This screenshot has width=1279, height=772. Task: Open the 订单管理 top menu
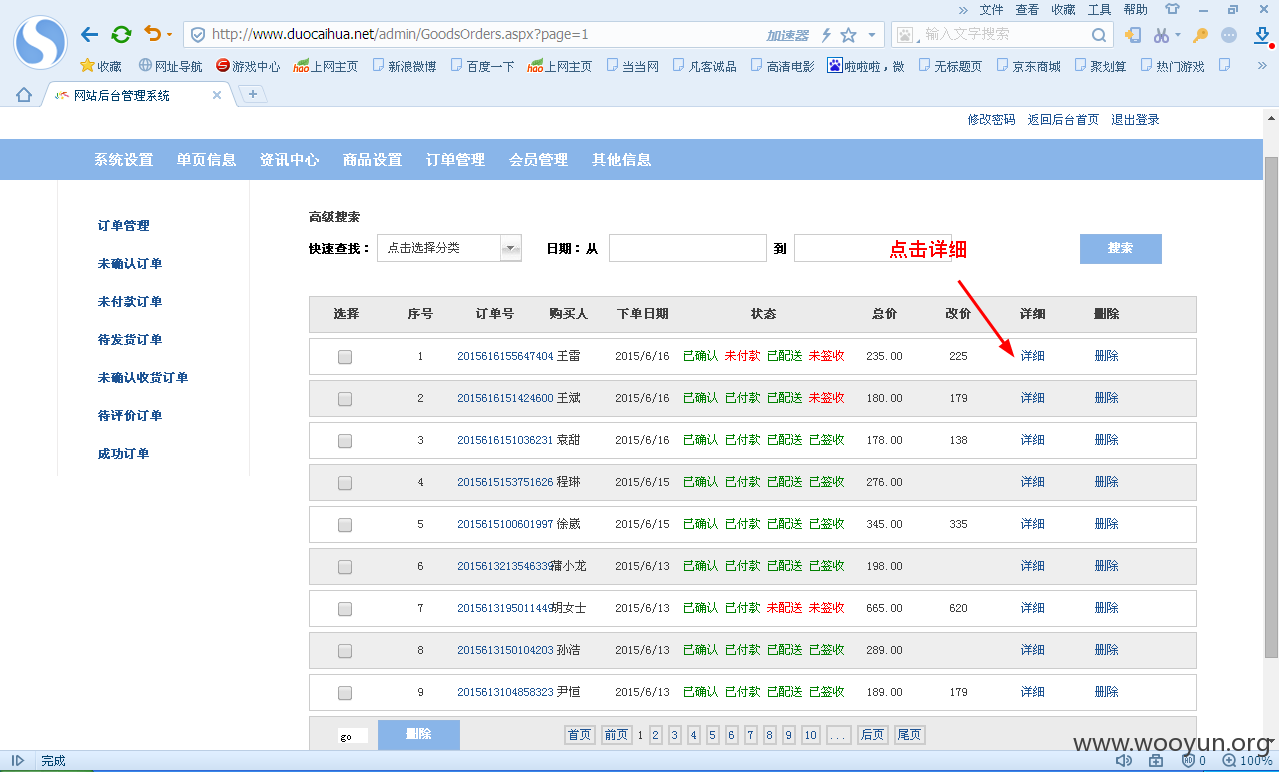[455, 160]
